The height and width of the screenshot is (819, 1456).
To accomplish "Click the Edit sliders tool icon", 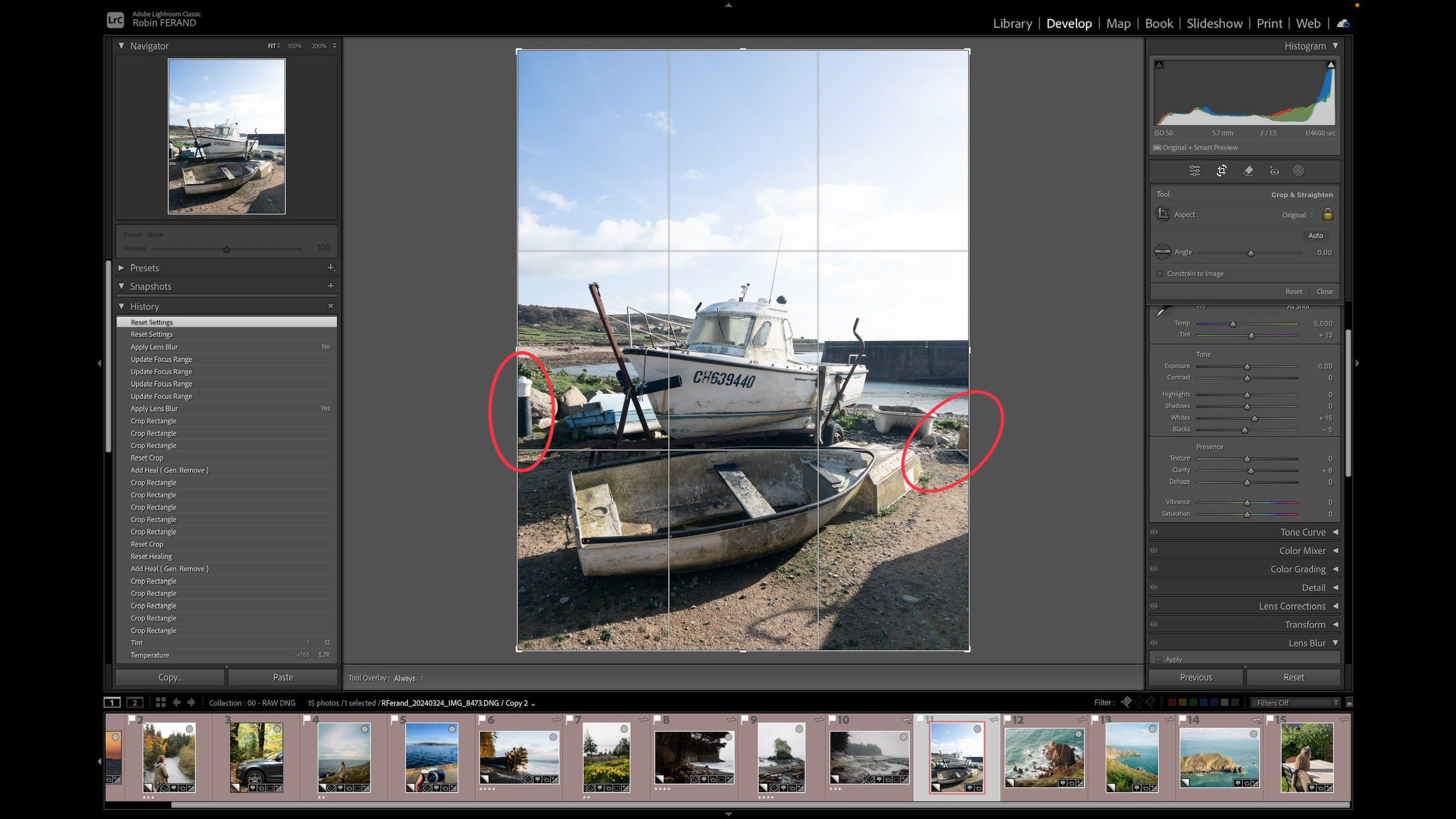I will [x=1194, y=171].
